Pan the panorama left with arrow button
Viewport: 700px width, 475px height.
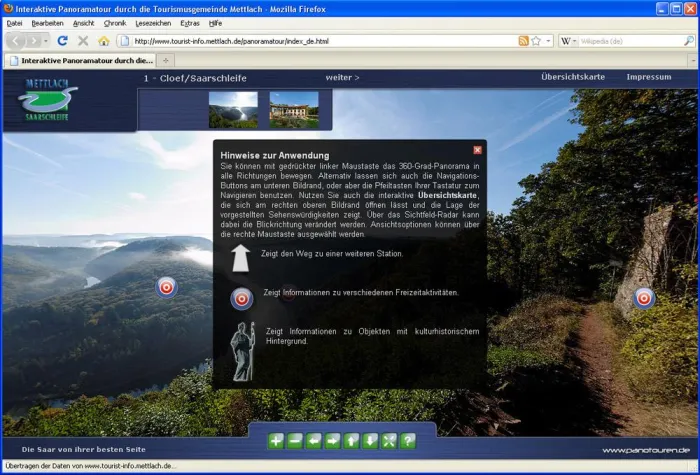coord(314,440)
